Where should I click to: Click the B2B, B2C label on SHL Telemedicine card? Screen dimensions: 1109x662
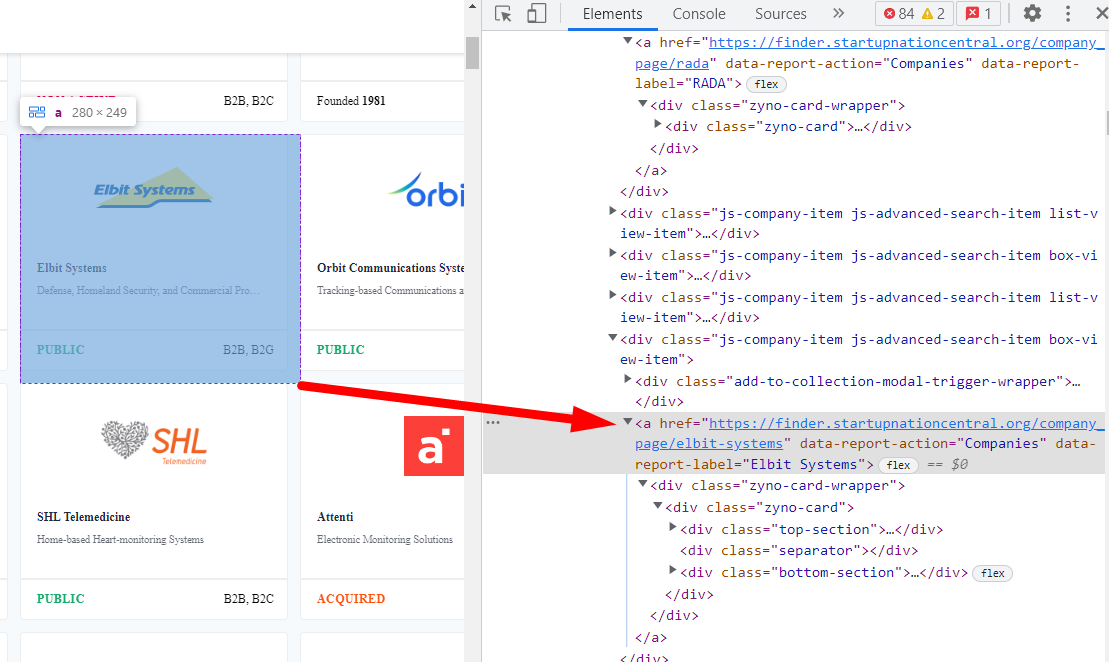[x=248, y=599]
